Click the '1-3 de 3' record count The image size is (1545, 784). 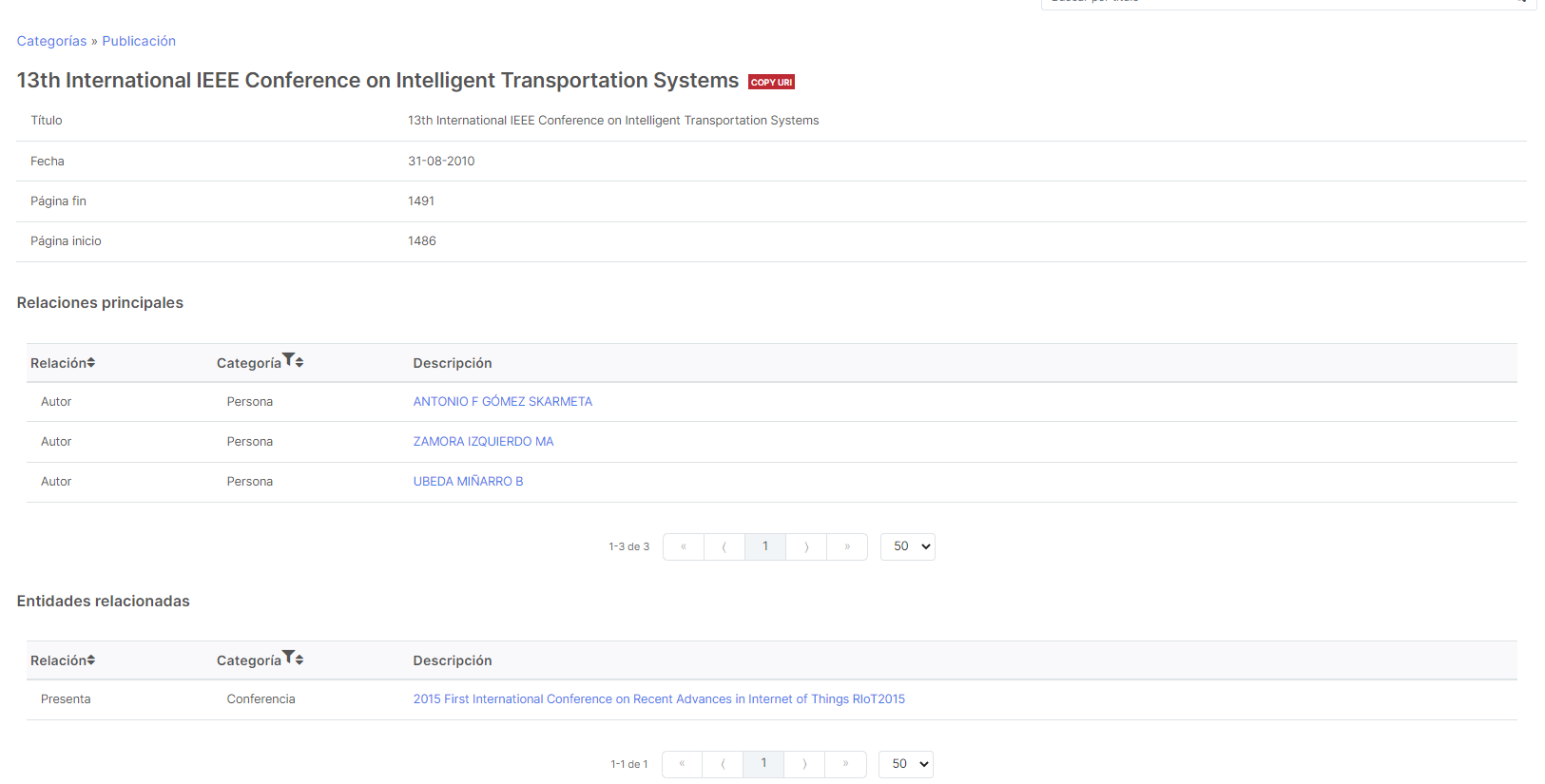click(629, 546)
